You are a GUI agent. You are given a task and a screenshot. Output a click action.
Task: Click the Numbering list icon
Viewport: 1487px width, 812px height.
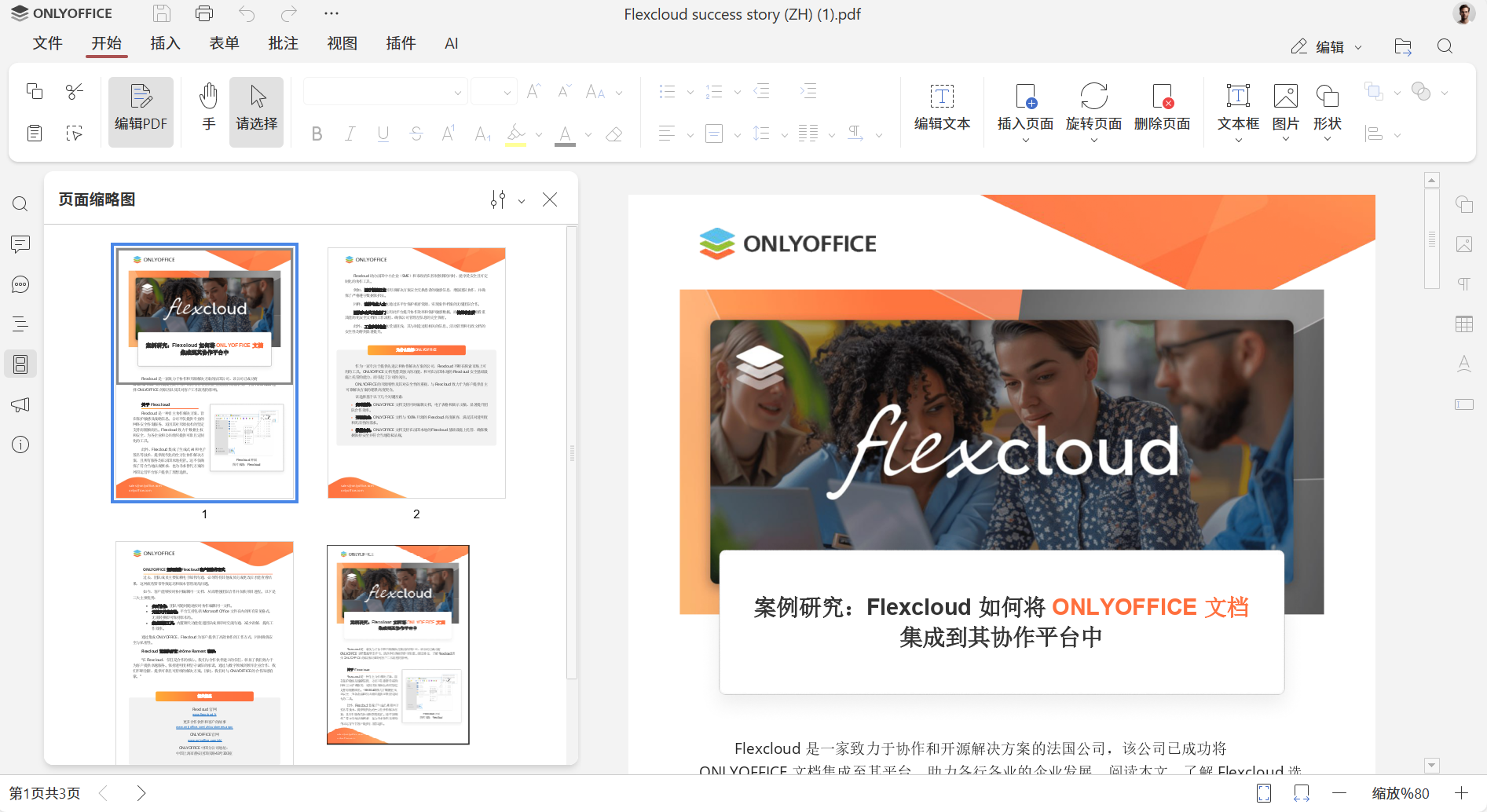(x=714, y=92)
